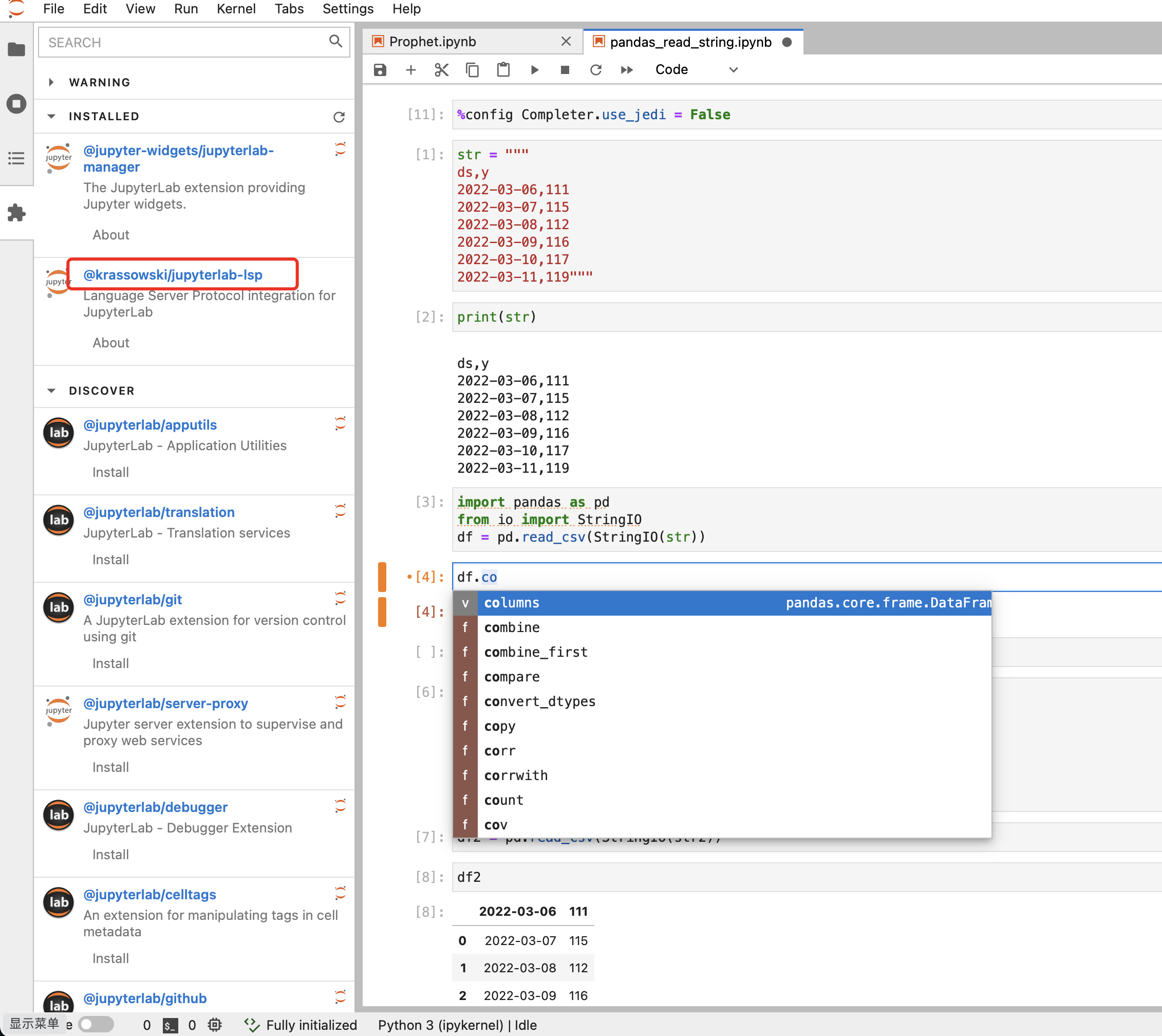The image size is (1162, 1036).
Task: Run the selected notebook cell
Action: [534, 69]
